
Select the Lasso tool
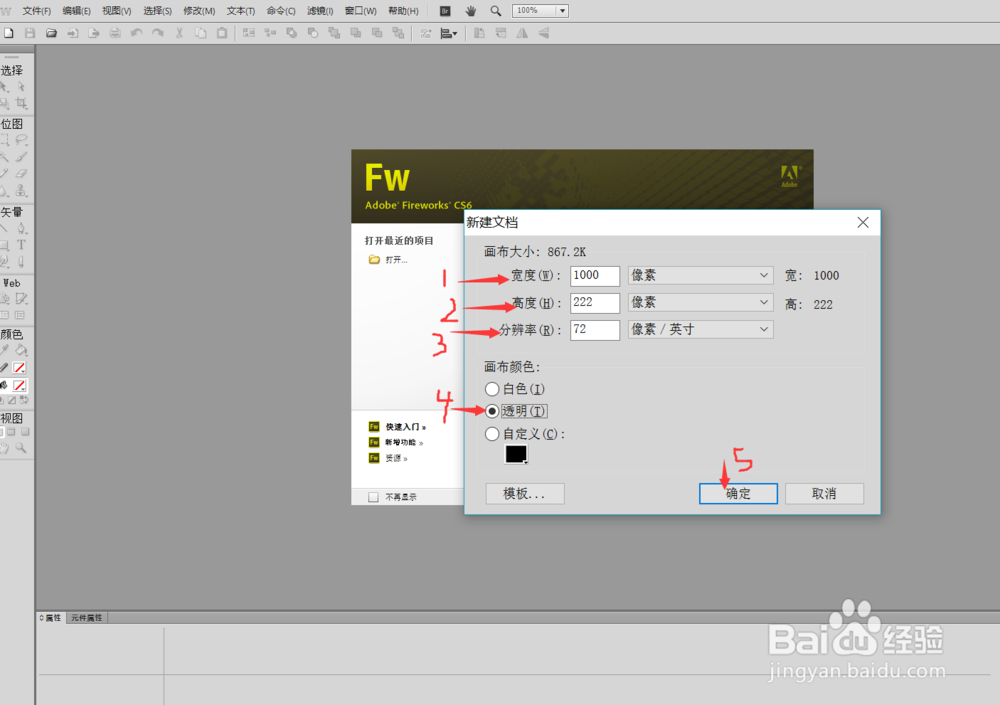tap(21, 140)
